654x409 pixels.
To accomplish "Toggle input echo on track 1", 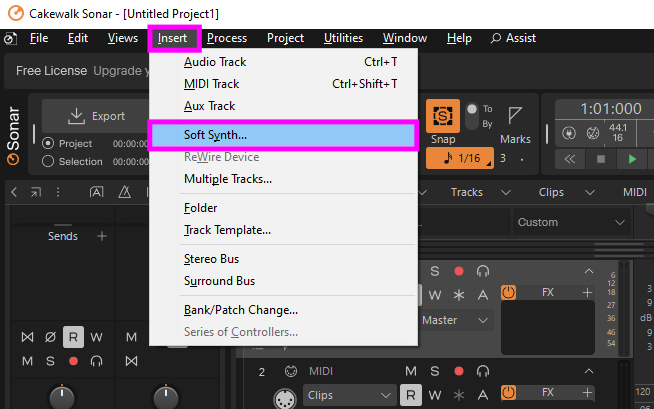I will (x=483, y=271).
